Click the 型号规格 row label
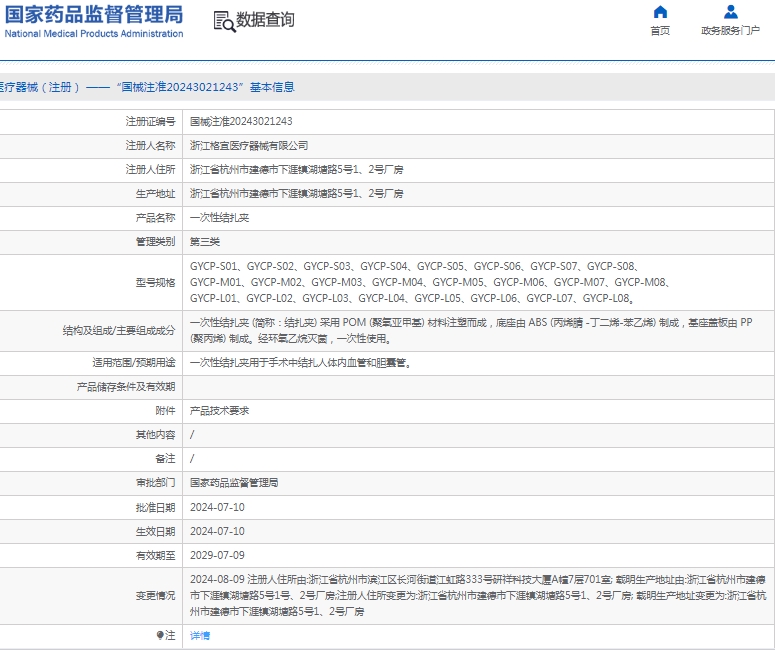775x652 pixels. [155, 282]
